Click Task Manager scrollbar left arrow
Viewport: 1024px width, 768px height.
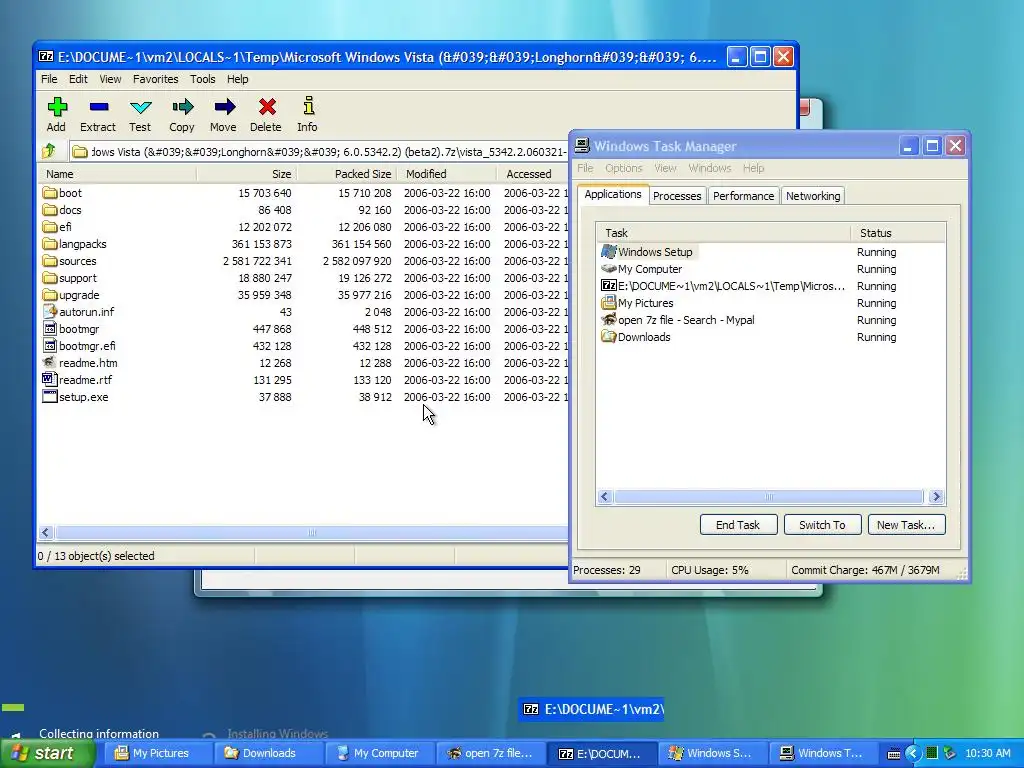605,497
